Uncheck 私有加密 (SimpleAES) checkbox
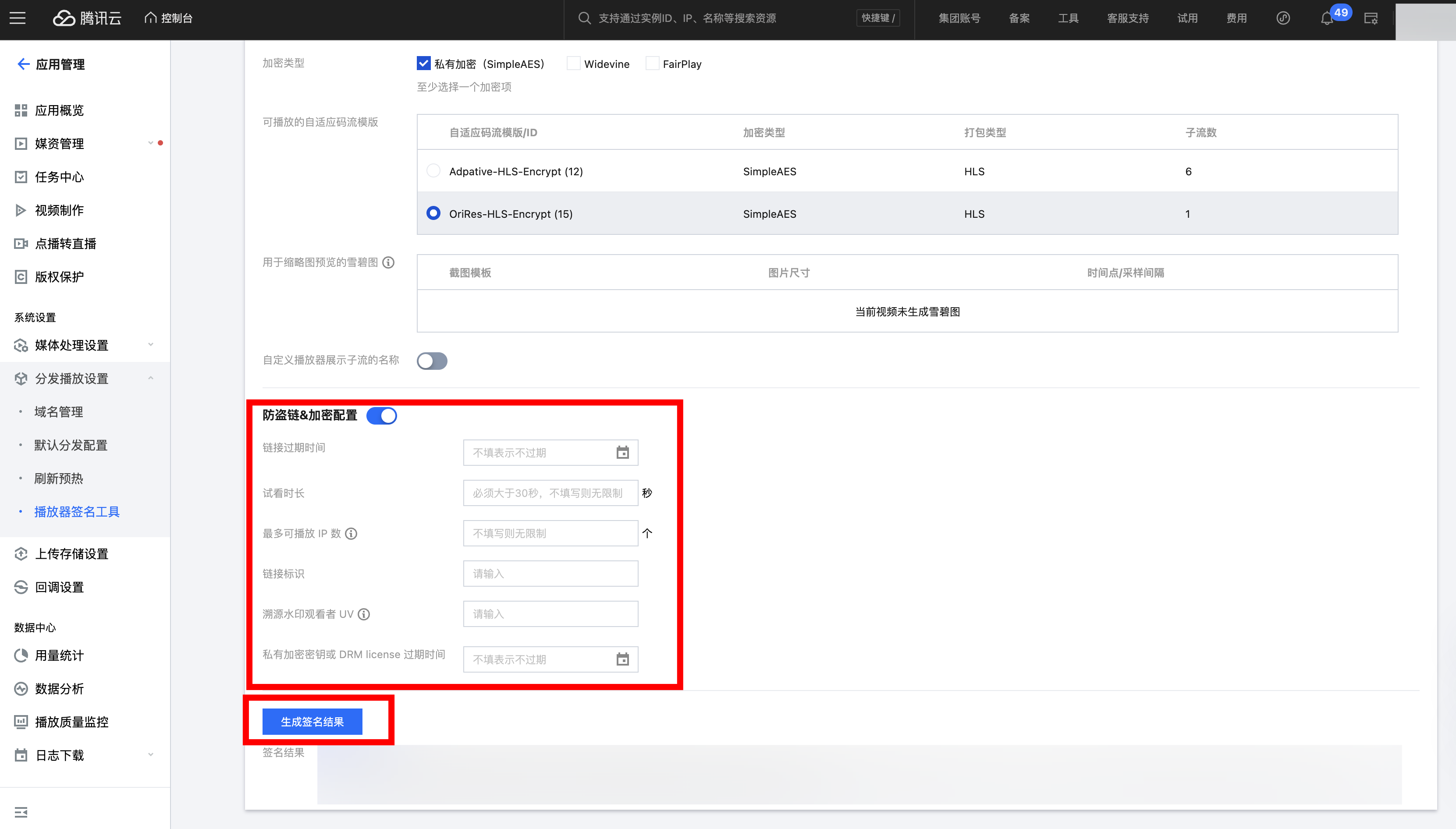 tap(424, 63)
